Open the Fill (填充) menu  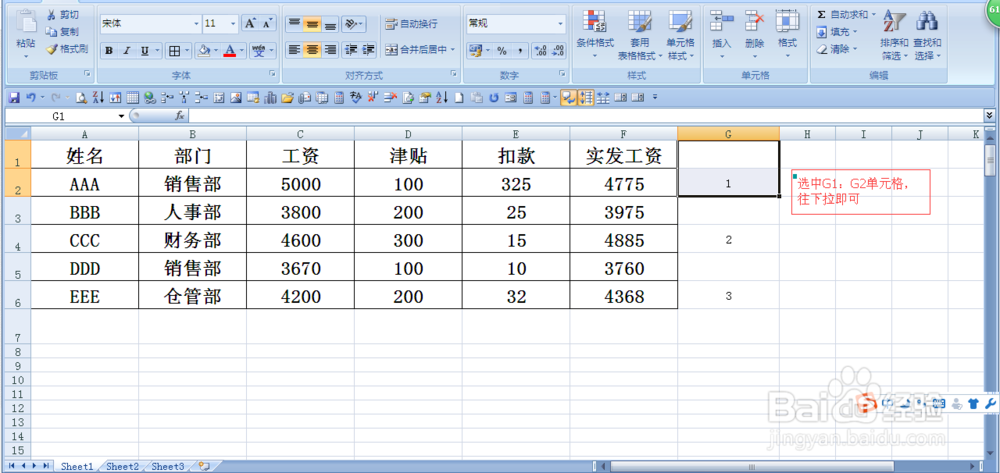coord(837,32)
